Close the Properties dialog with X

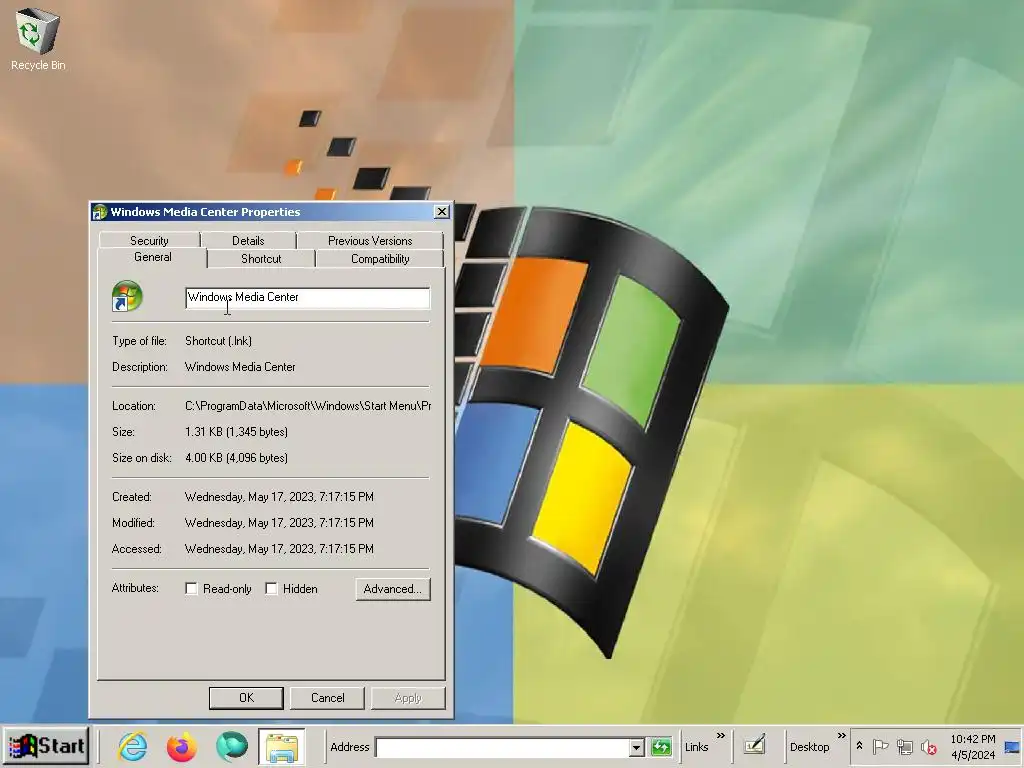pos(442,212)
